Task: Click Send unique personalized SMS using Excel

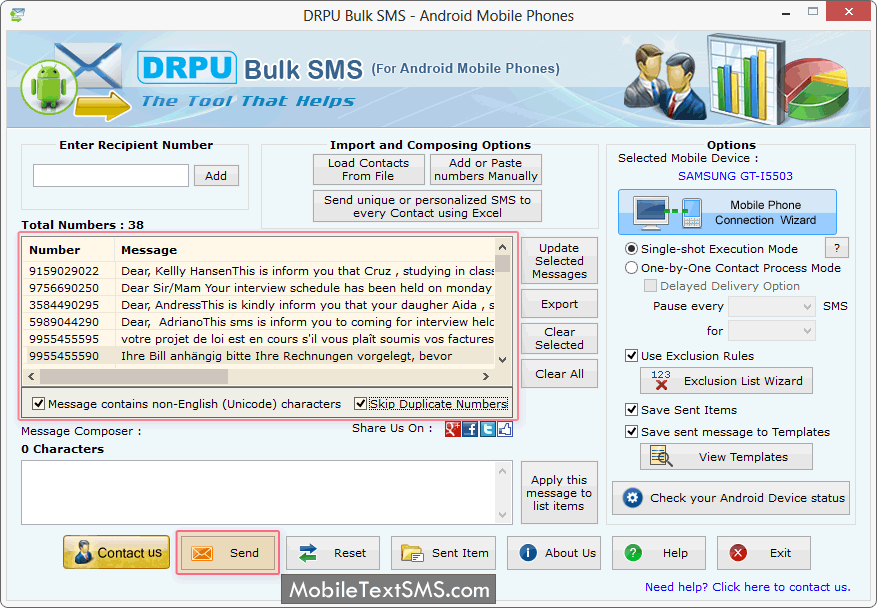Action: pos(427,206)
